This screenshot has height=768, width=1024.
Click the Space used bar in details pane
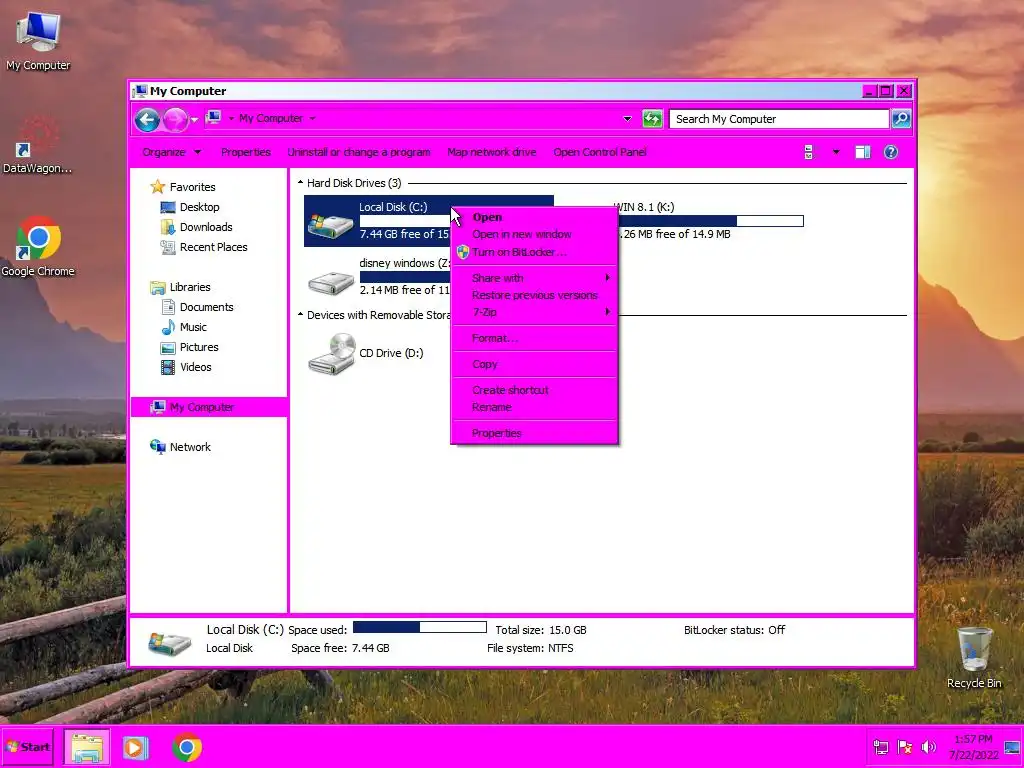tap(420, 627)
